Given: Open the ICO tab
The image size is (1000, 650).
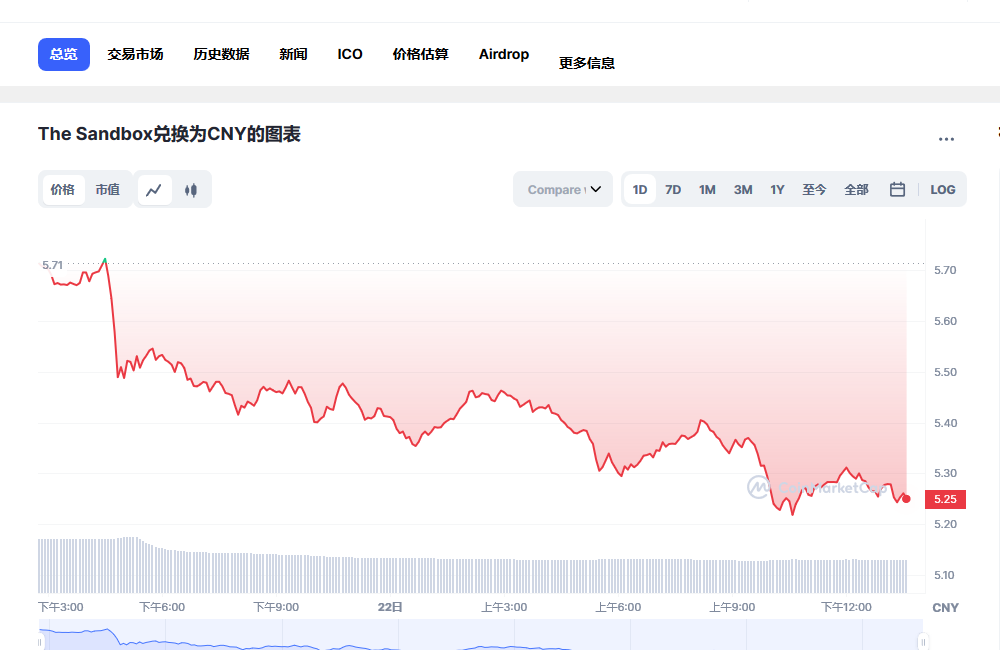Looking at the screenshot, I should point(350,54).
